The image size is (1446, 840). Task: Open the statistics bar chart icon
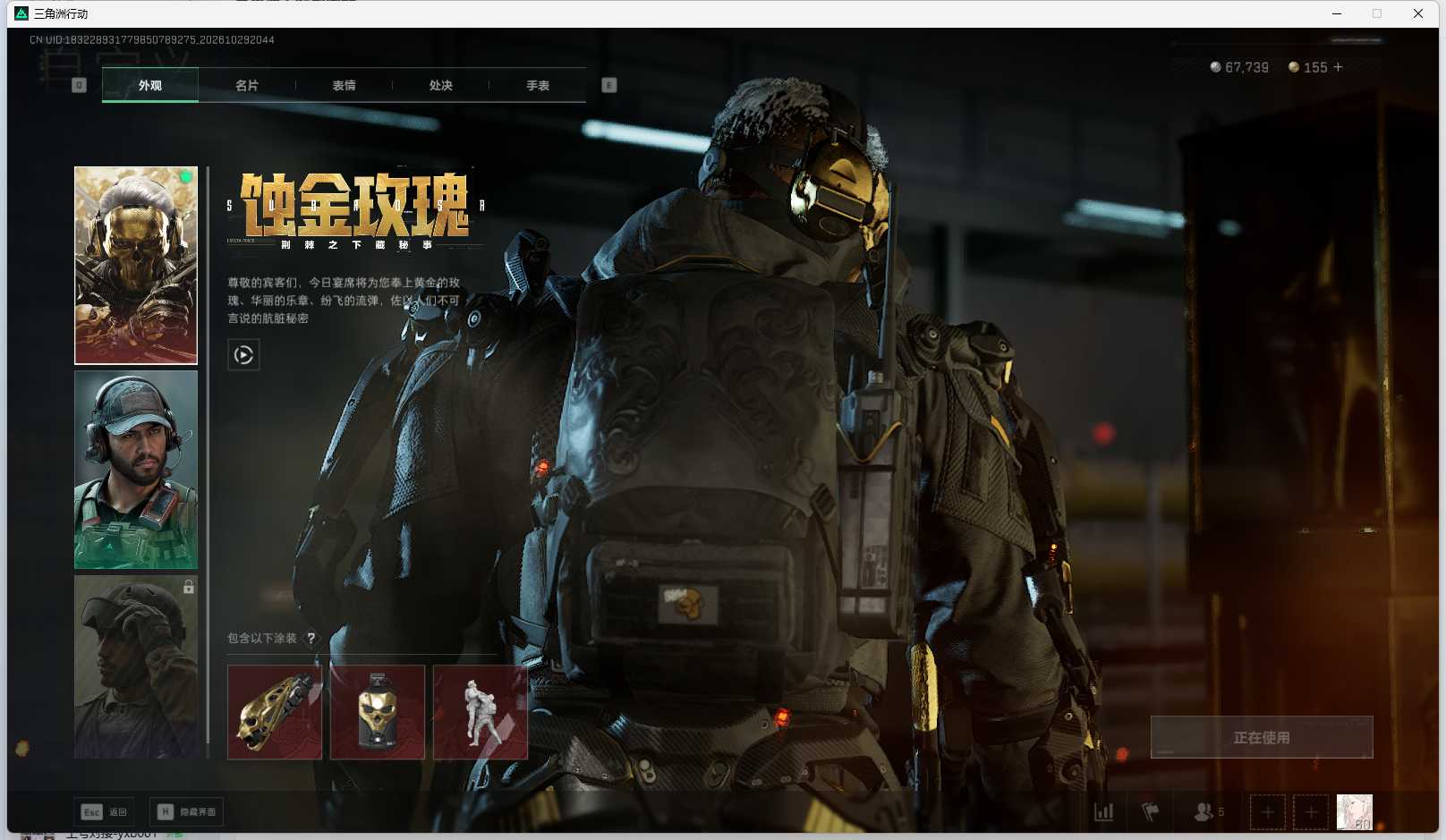pos(1104,811)
